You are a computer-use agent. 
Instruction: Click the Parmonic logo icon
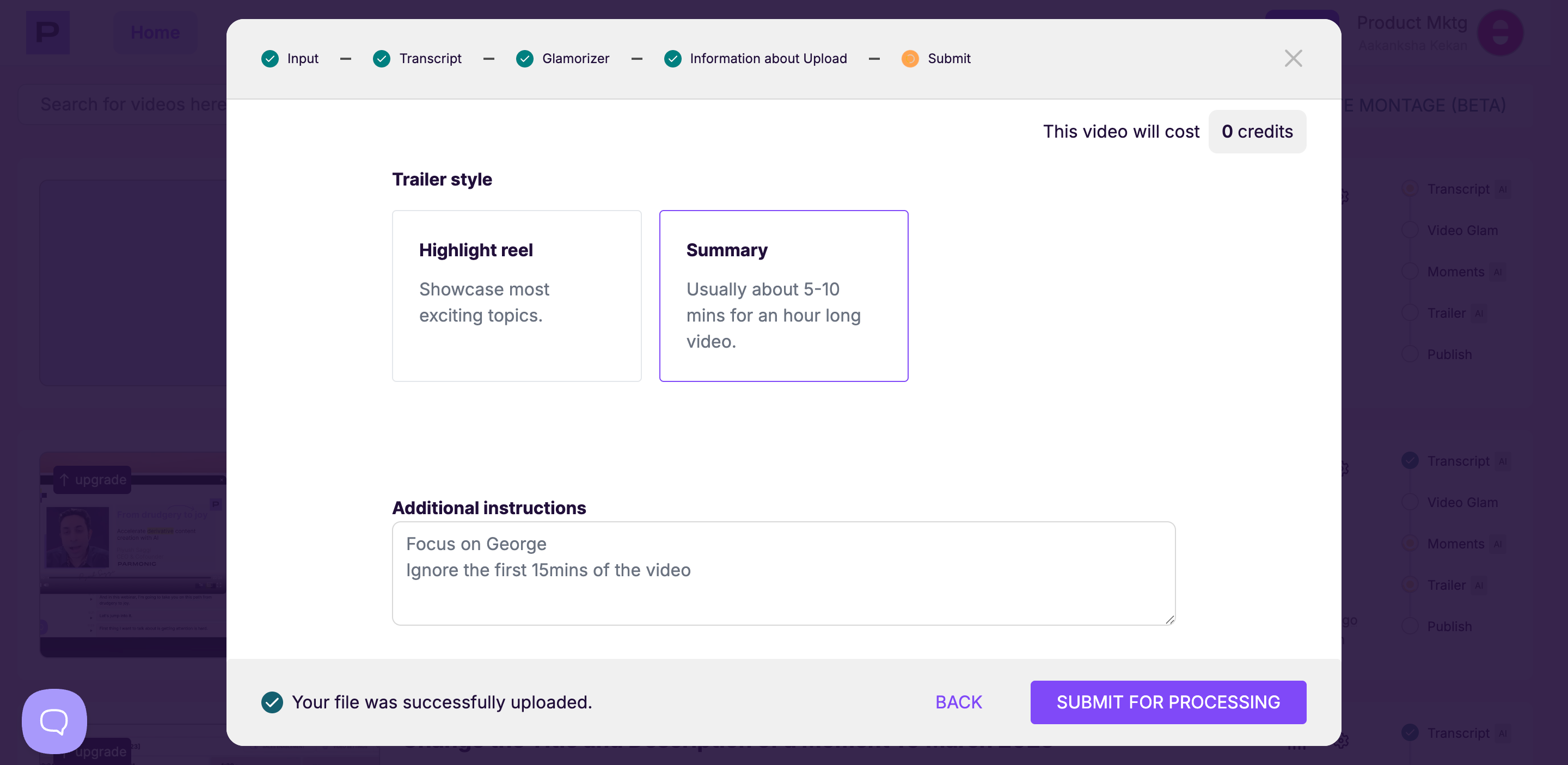pyautogui.click(x=47, y=32)
